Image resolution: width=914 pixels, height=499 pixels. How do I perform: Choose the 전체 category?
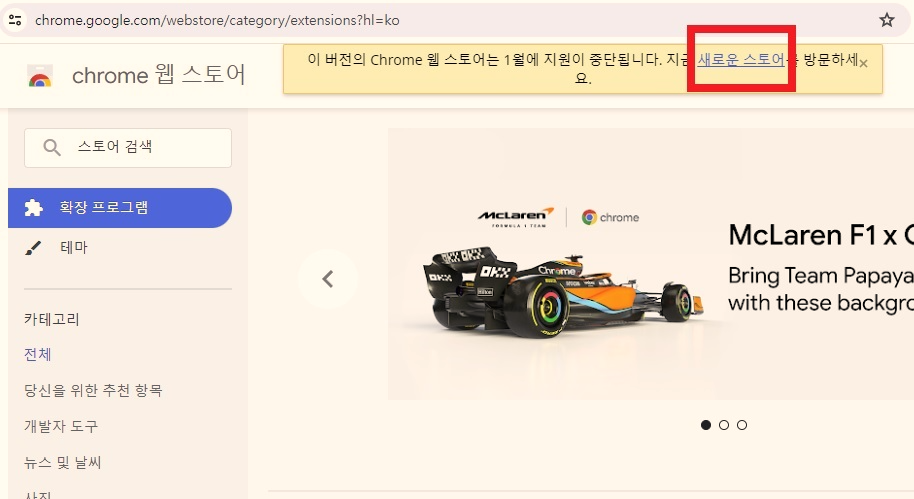click(x=37, y=354)
